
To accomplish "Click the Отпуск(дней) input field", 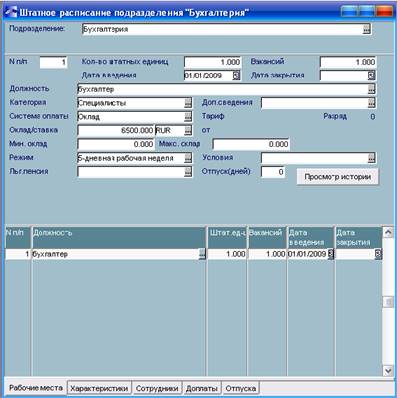I will coord(273,172).
